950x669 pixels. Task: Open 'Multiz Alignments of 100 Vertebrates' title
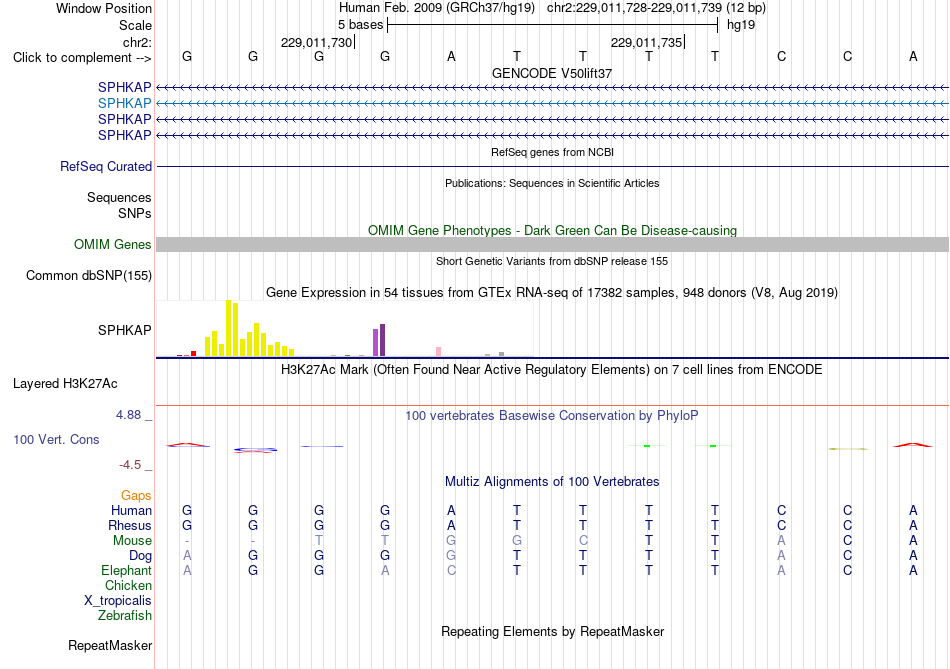(552, 482)
